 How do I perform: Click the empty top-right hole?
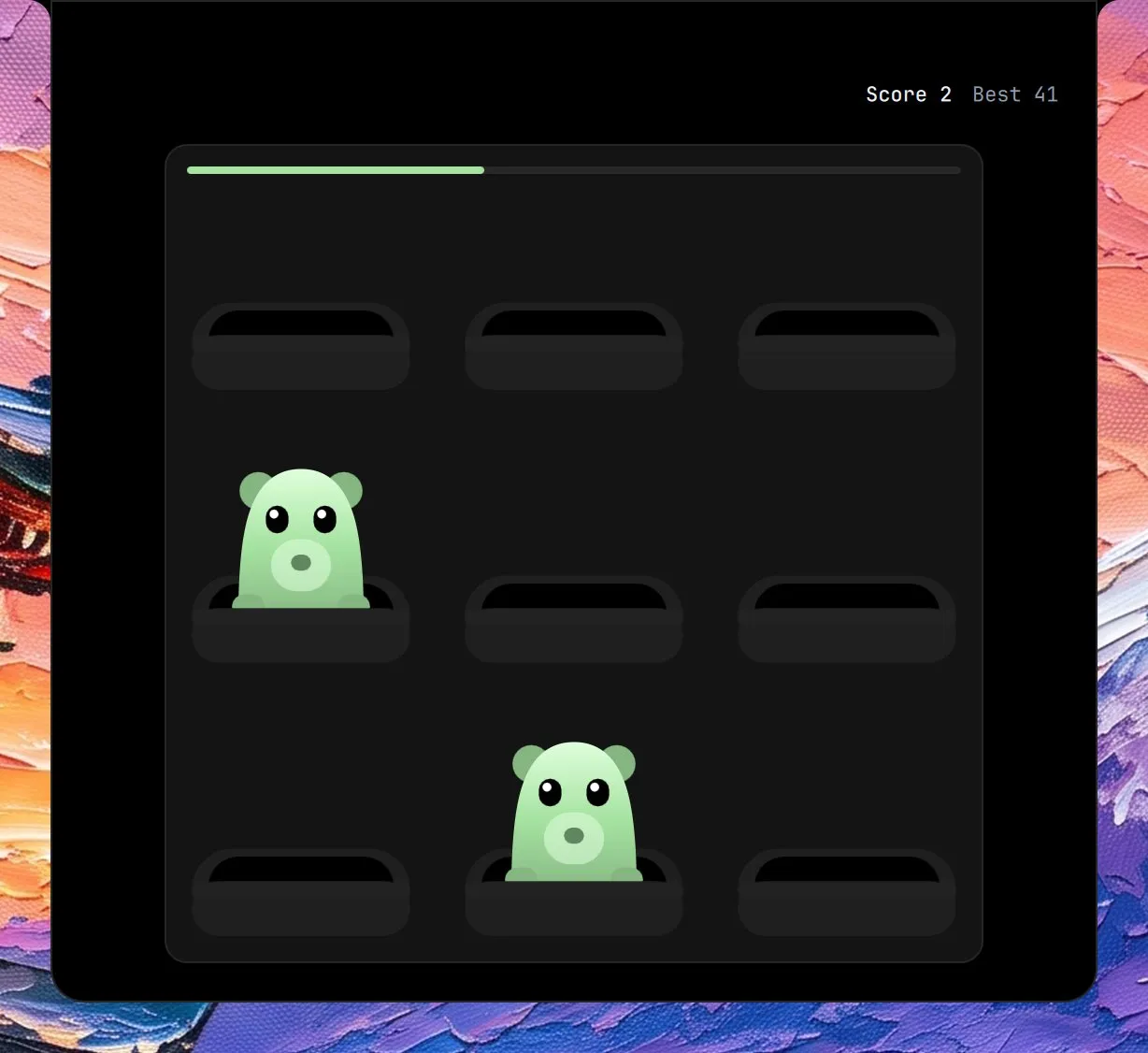coord(847,346)
